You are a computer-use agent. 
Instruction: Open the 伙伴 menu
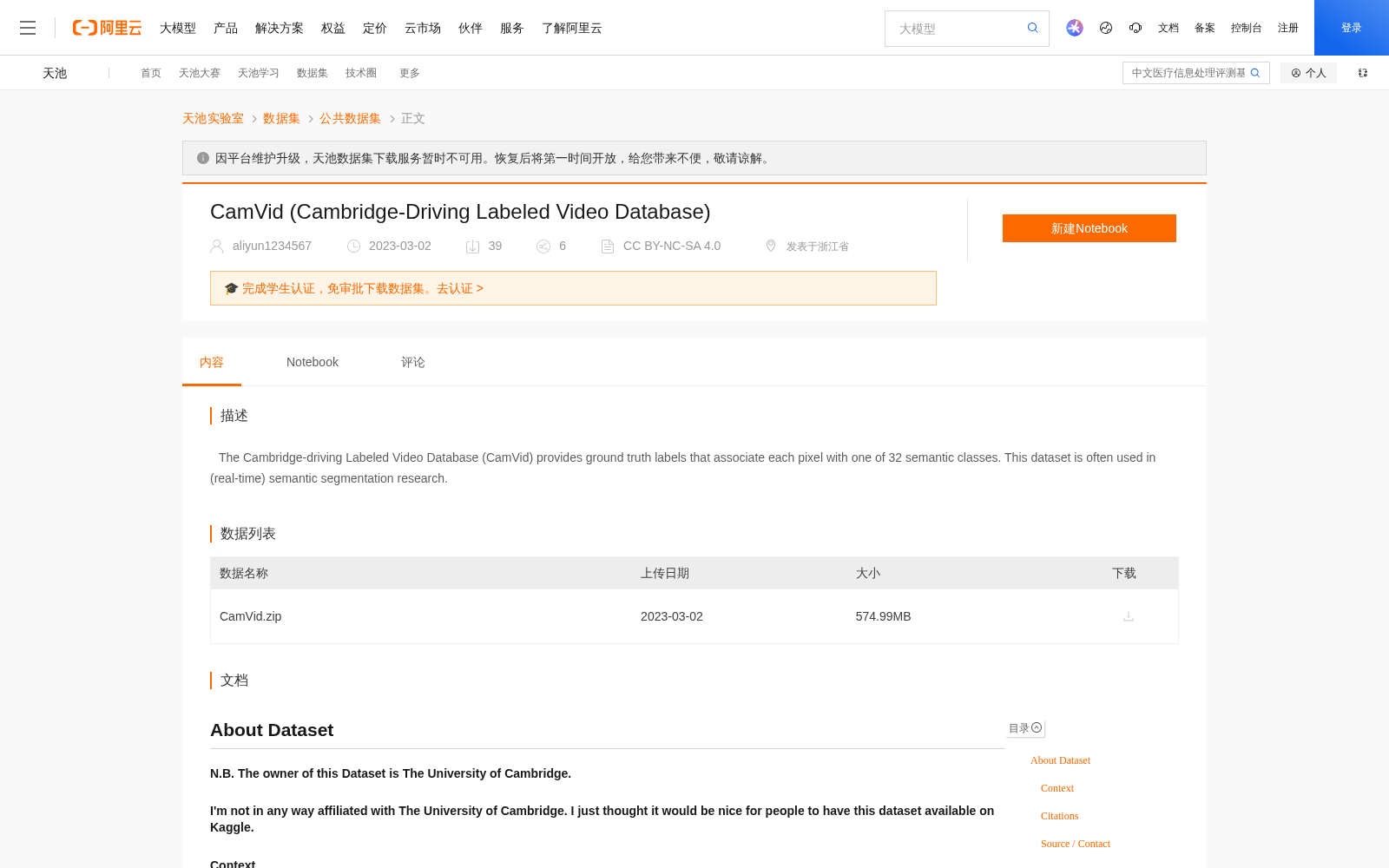click(x=471, y=28)
